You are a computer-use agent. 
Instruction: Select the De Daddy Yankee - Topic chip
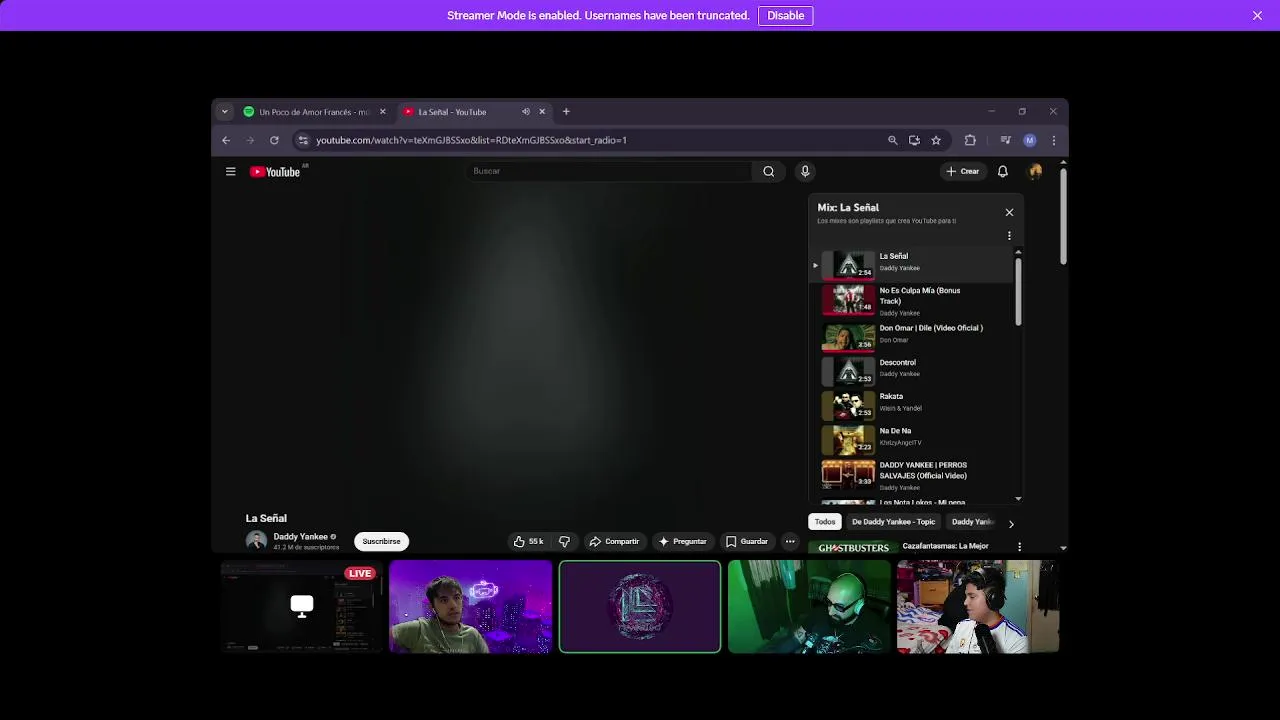pos(893,522)
